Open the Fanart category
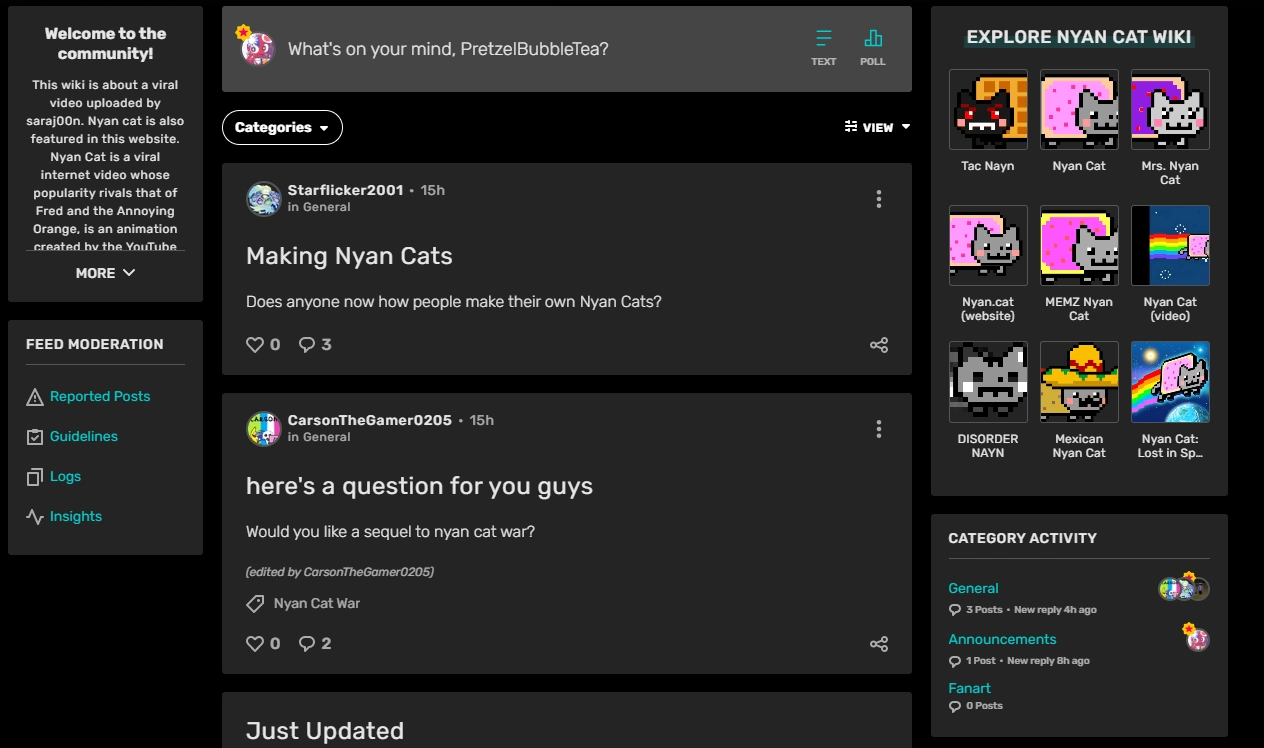Viewport: 1264px width, 748px height. coord(969,688)
